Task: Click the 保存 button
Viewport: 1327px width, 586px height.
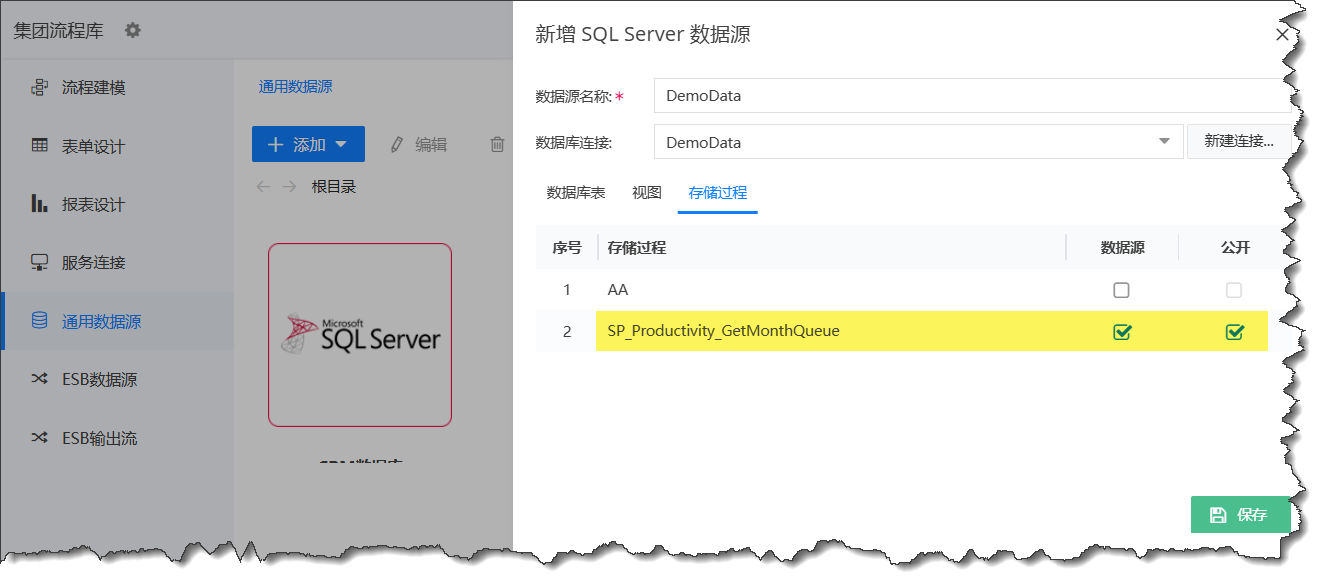Action: pyautogui.click(x=1240, y=515)
